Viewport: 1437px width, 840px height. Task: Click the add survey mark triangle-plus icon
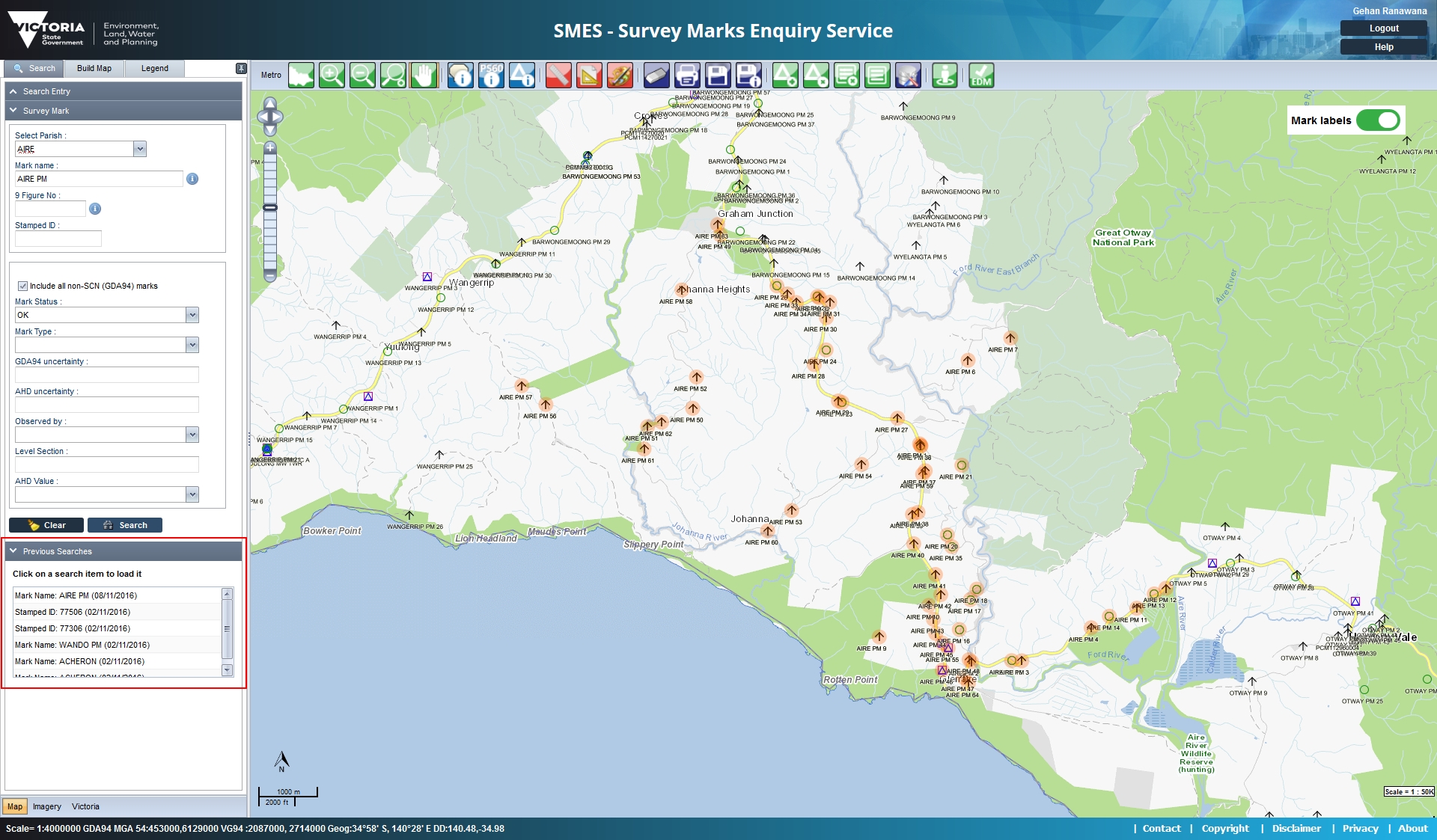click(786, 76)
